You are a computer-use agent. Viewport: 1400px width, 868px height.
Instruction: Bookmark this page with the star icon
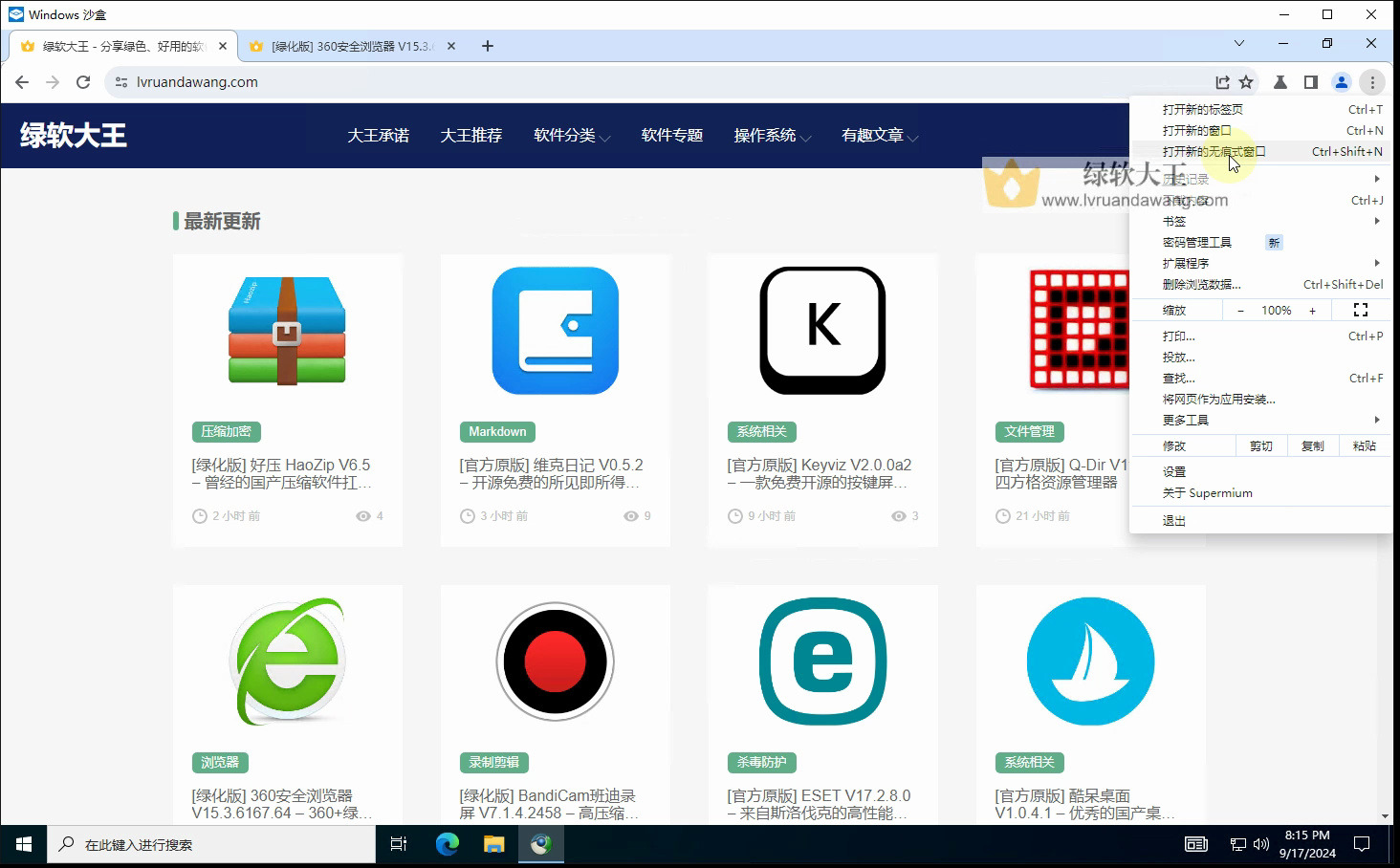[1246, 82]
